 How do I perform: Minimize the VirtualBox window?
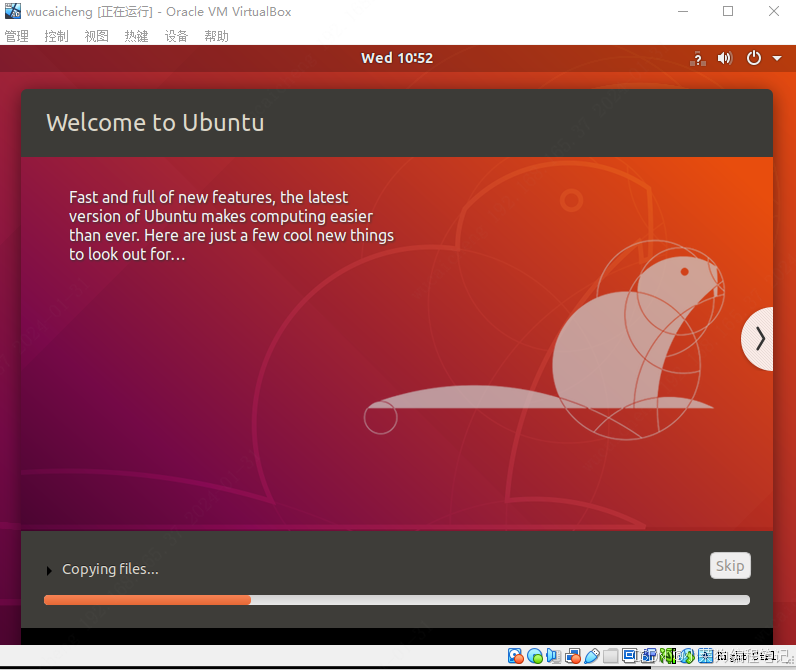683,11
